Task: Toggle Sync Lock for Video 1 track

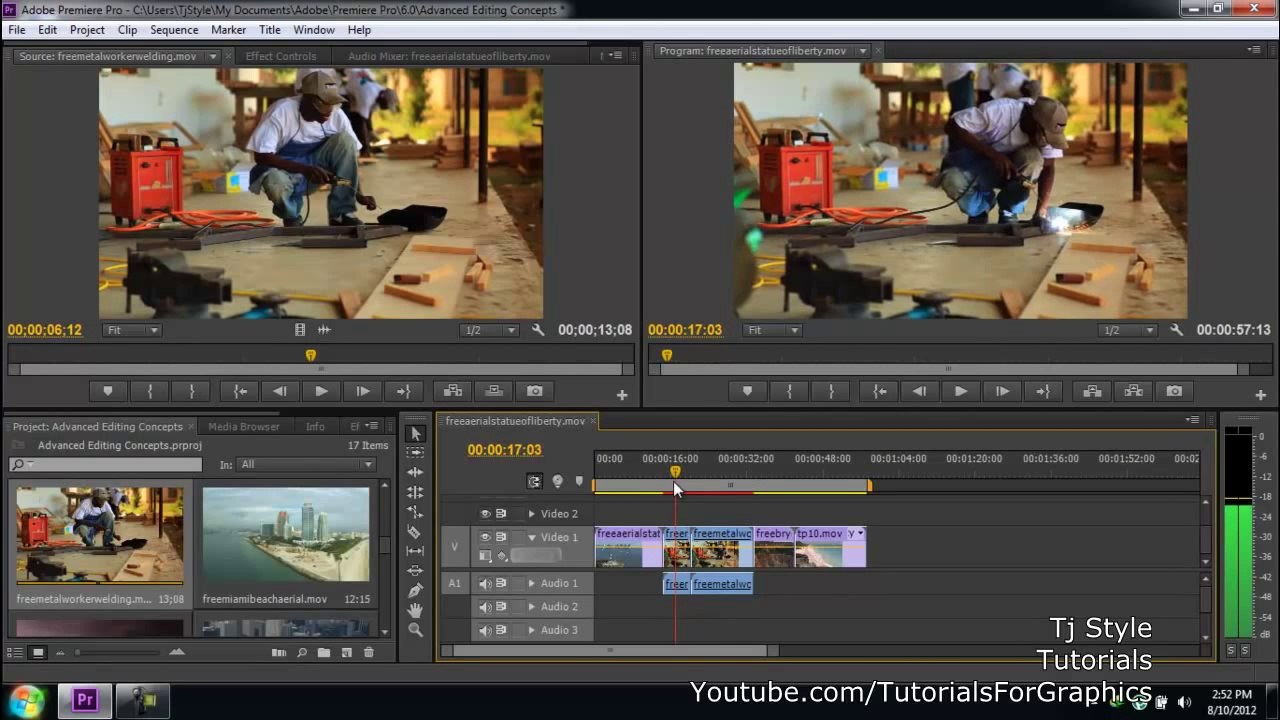Action: (x=501, y=537)
